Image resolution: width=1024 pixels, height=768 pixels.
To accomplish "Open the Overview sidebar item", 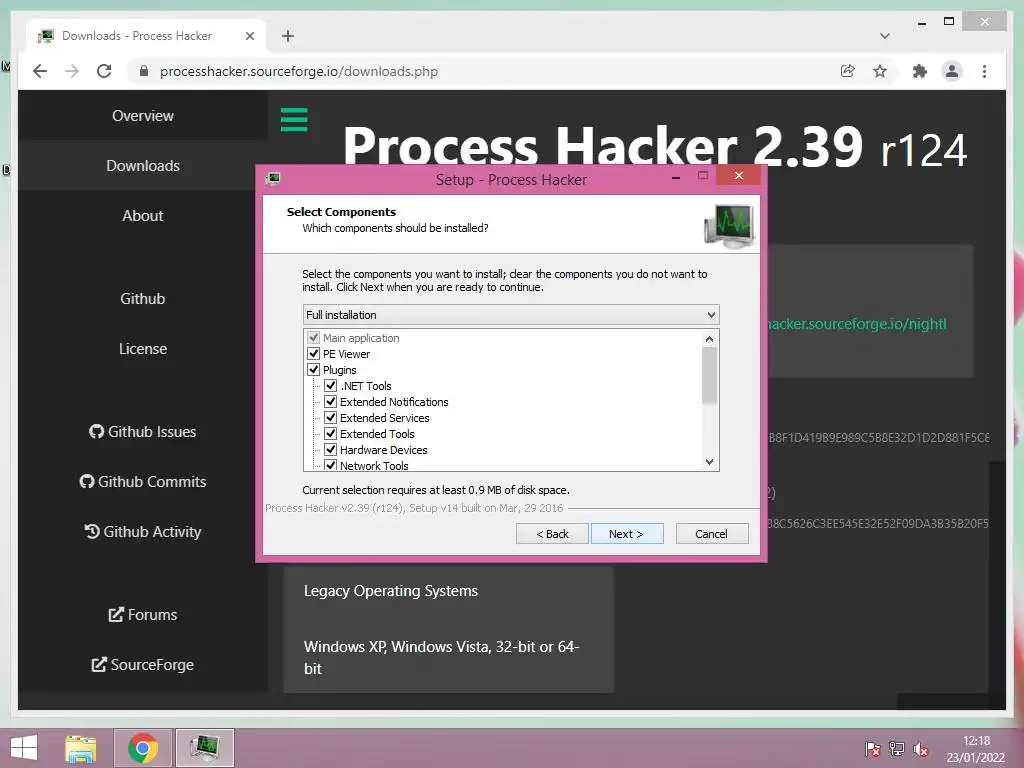I will [143, 116].
